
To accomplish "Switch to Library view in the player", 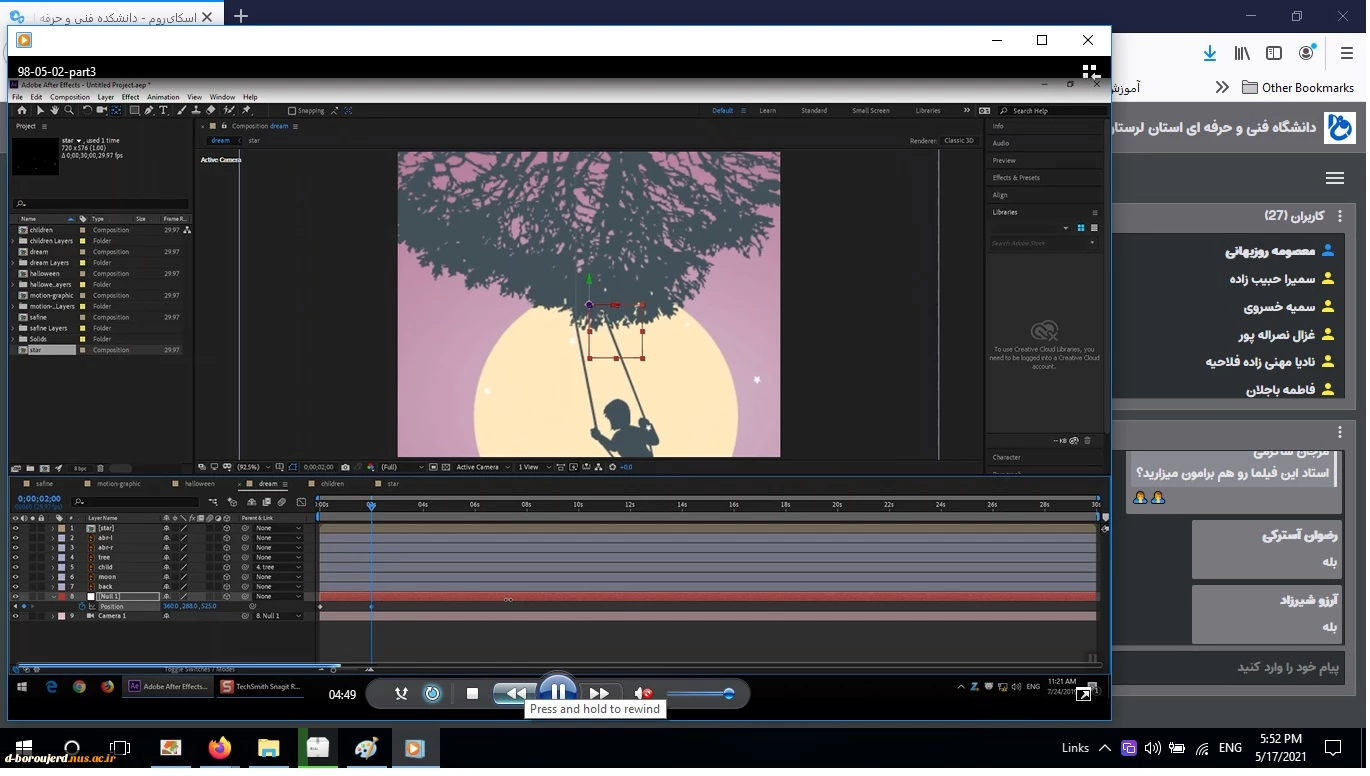I will tap(1090, 71).
